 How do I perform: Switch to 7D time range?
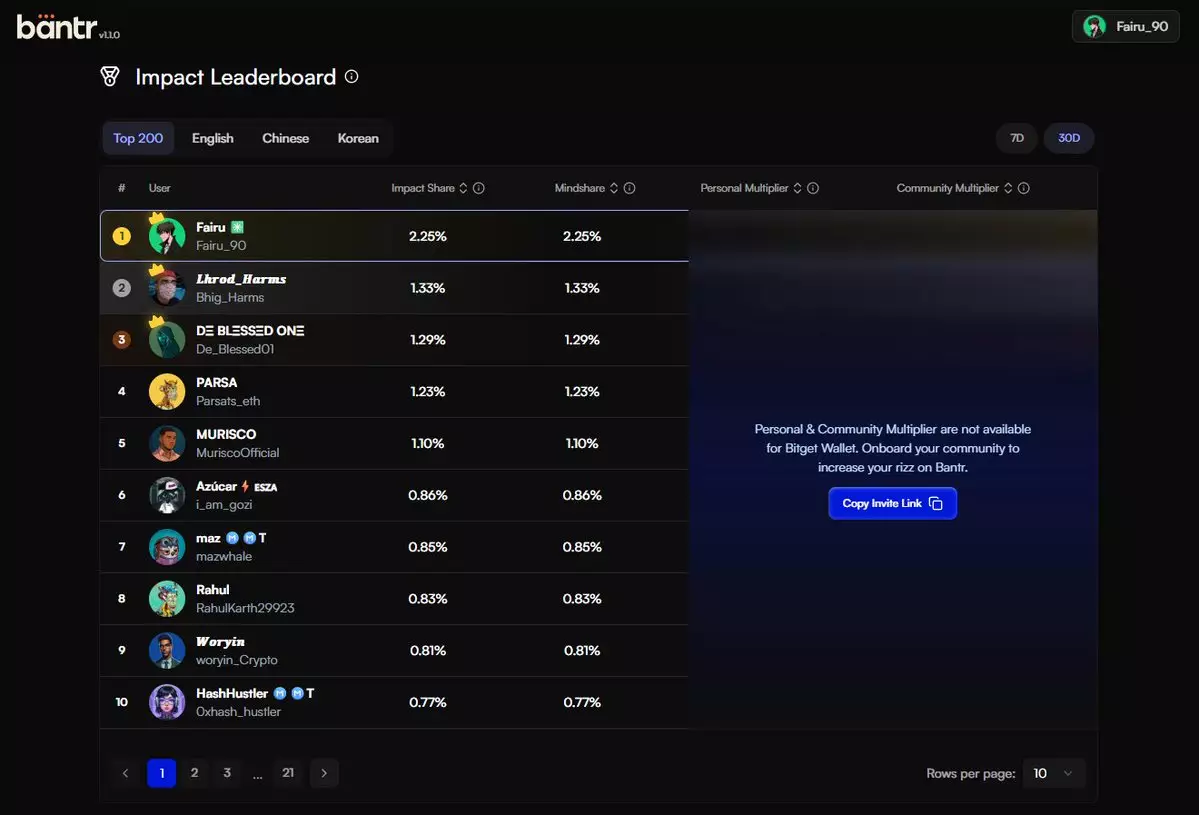coord(1016,138)
